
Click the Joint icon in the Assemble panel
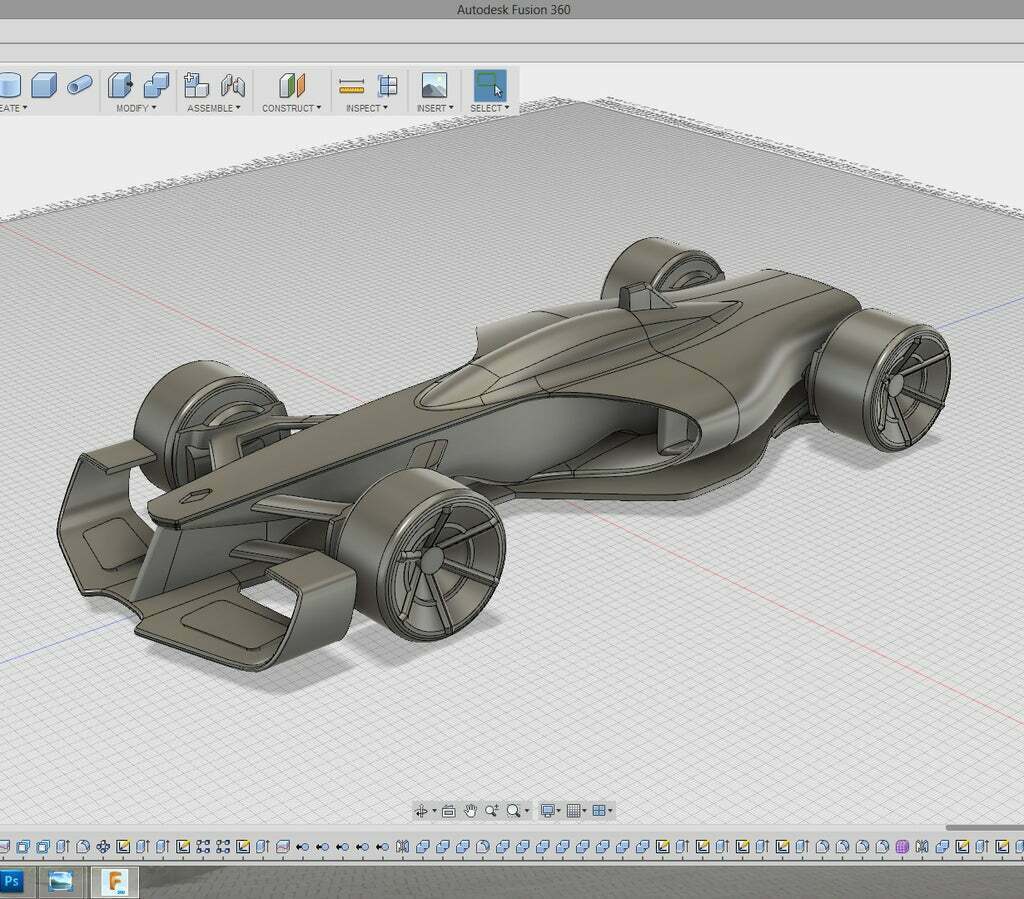point(233,84)
